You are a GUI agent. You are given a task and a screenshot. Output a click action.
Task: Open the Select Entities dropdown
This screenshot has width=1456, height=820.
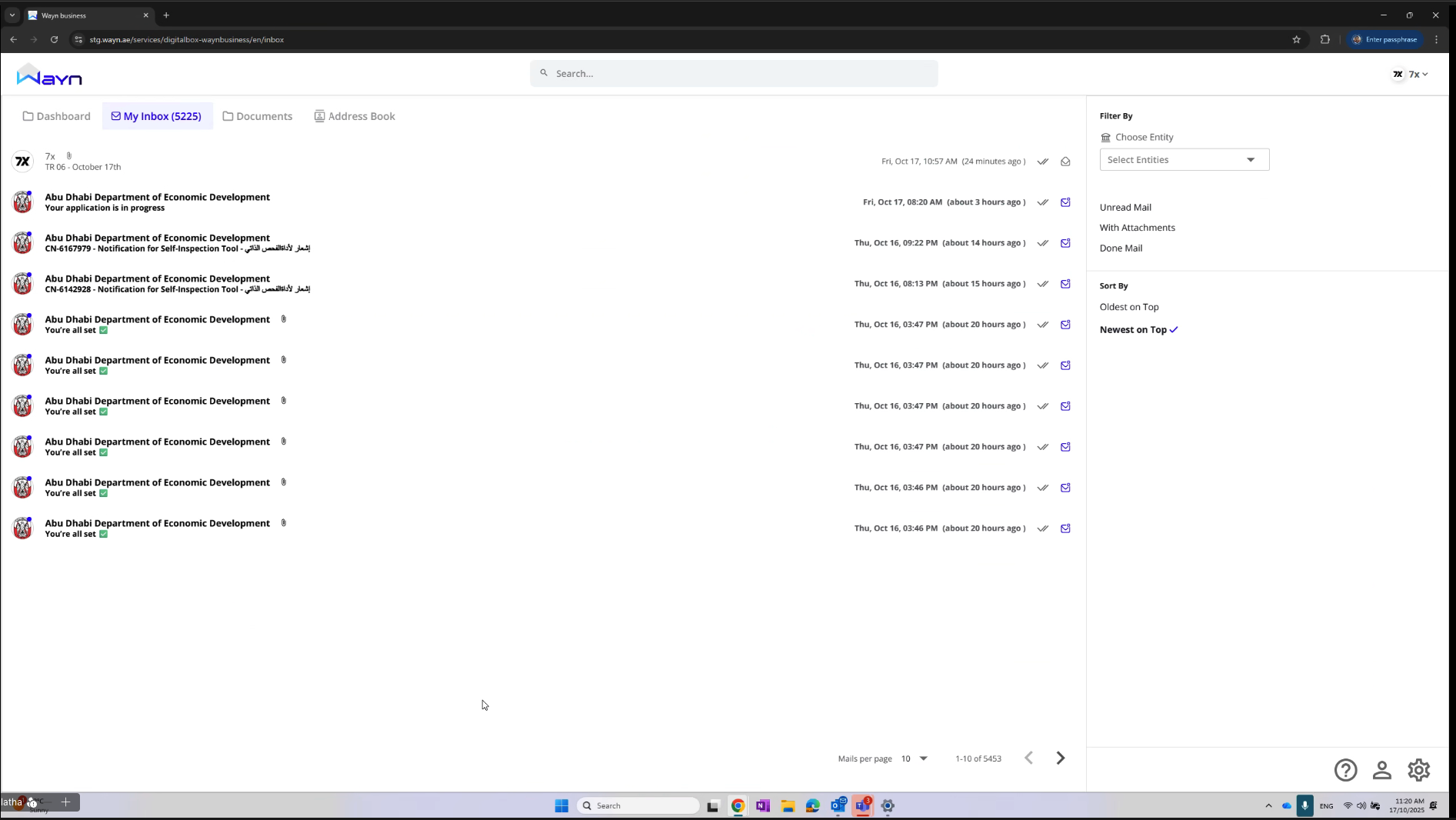pyautogui.click(x=1184, y=159)
